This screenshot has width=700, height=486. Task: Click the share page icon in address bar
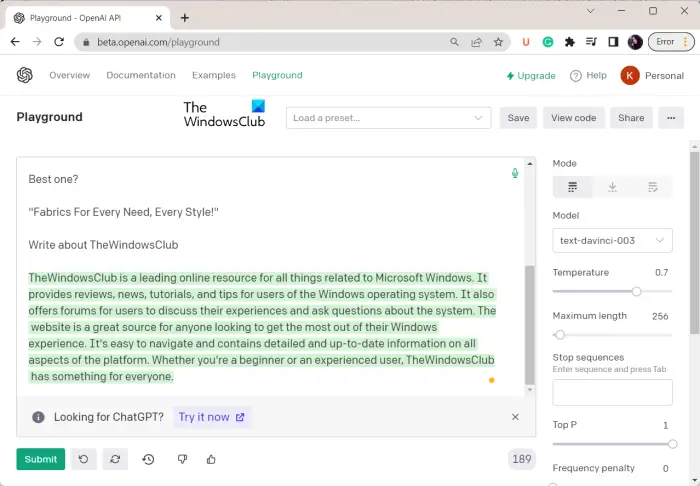(x=476, y=42)
